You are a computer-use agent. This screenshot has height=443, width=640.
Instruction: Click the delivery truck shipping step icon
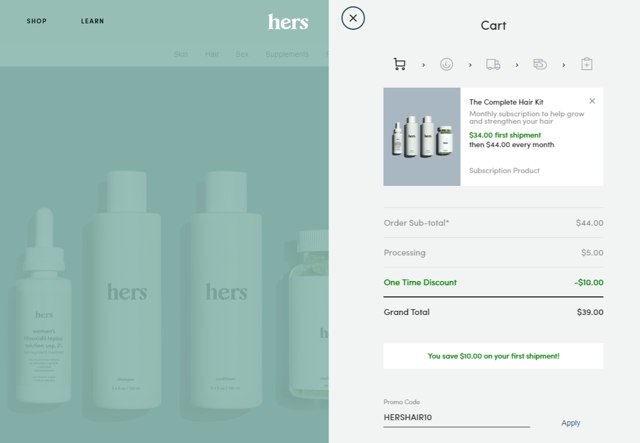493,64
